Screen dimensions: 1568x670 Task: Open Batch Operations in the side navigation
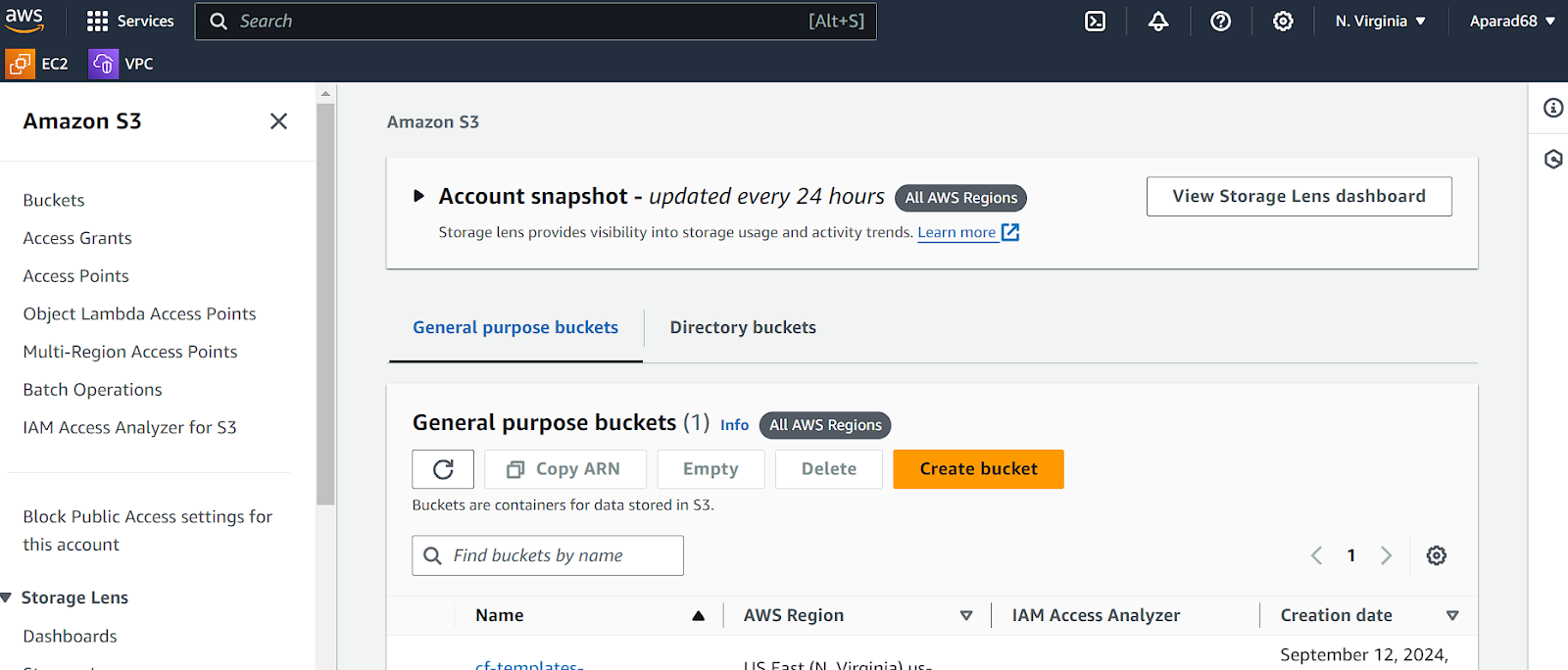(x=93, y=390)
